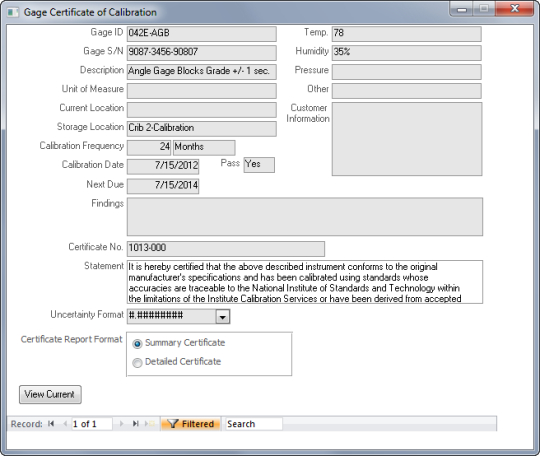The image size is (540, 456).
Task: Click the Next Due date field
Action: 163,186
